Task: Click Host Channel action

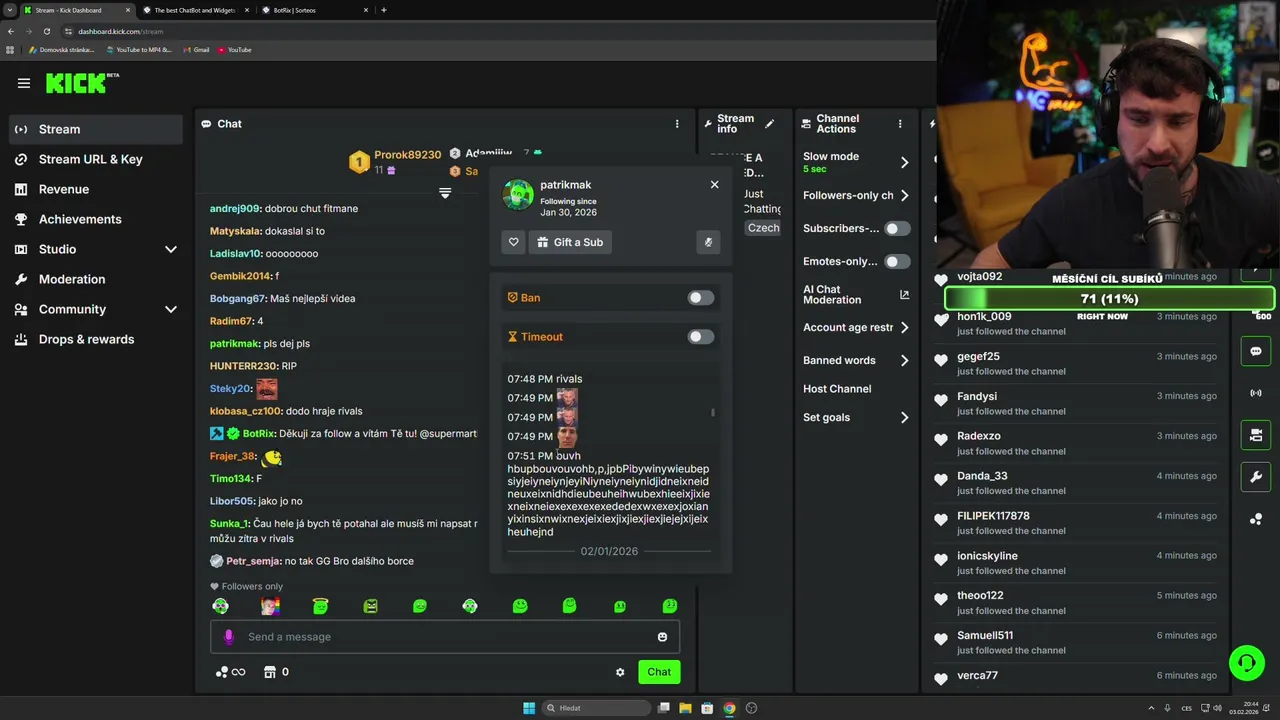Action: coord(837,389)
